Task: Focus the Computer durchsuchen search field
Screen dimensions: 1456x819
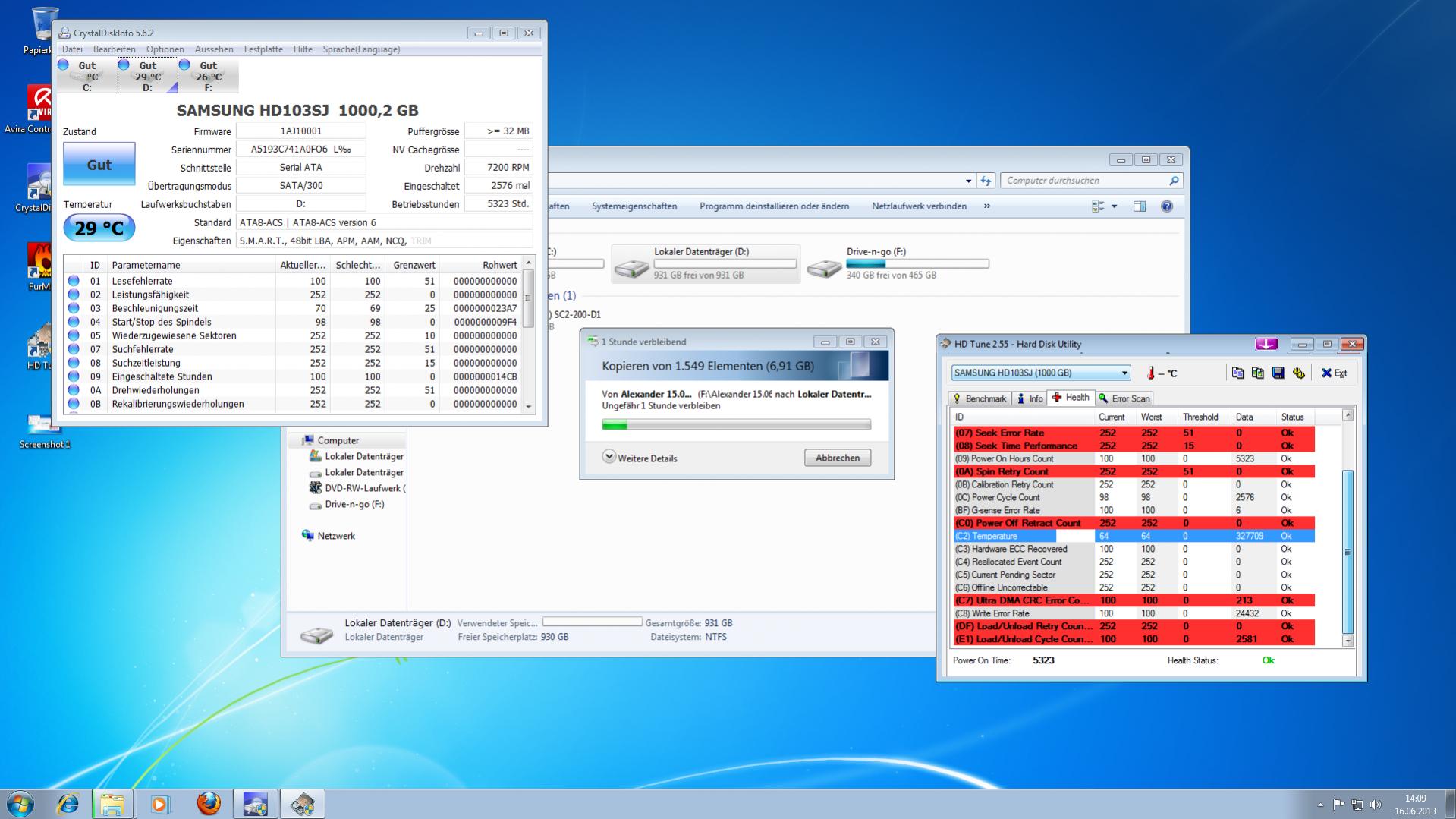Action: click(1085, 181)
